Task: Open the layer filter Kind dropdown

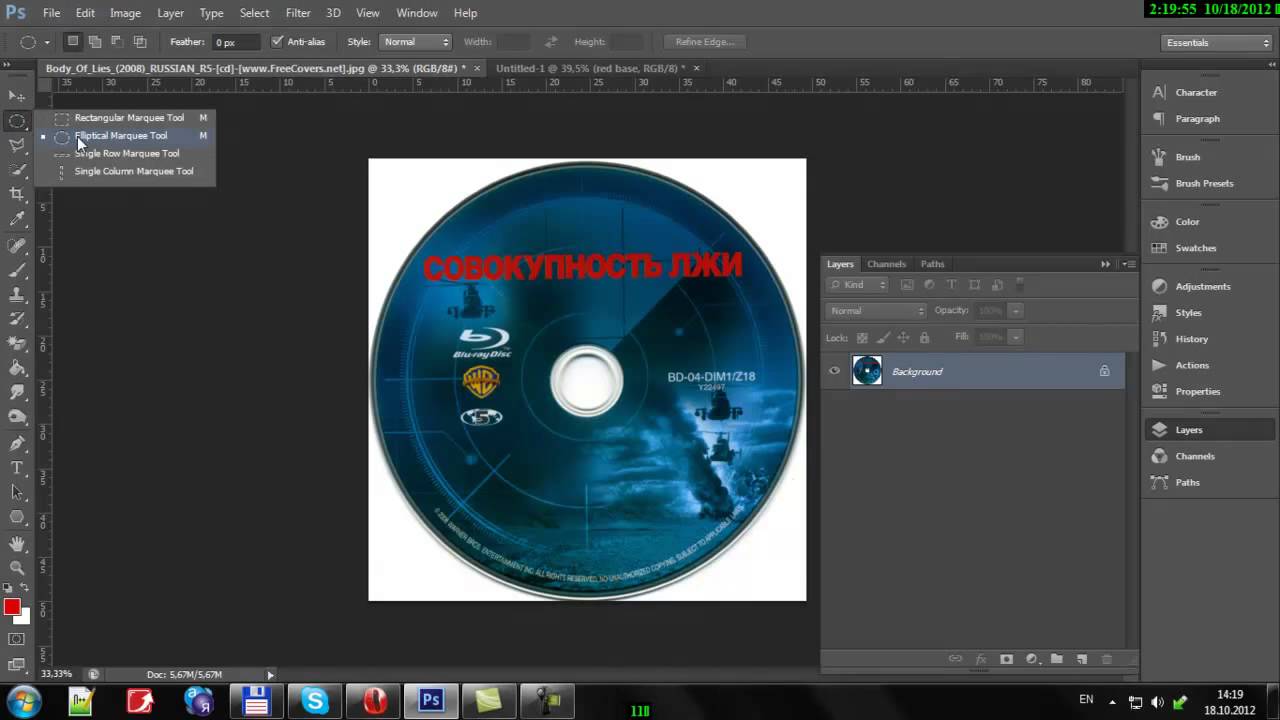Action: pos(858,285)
